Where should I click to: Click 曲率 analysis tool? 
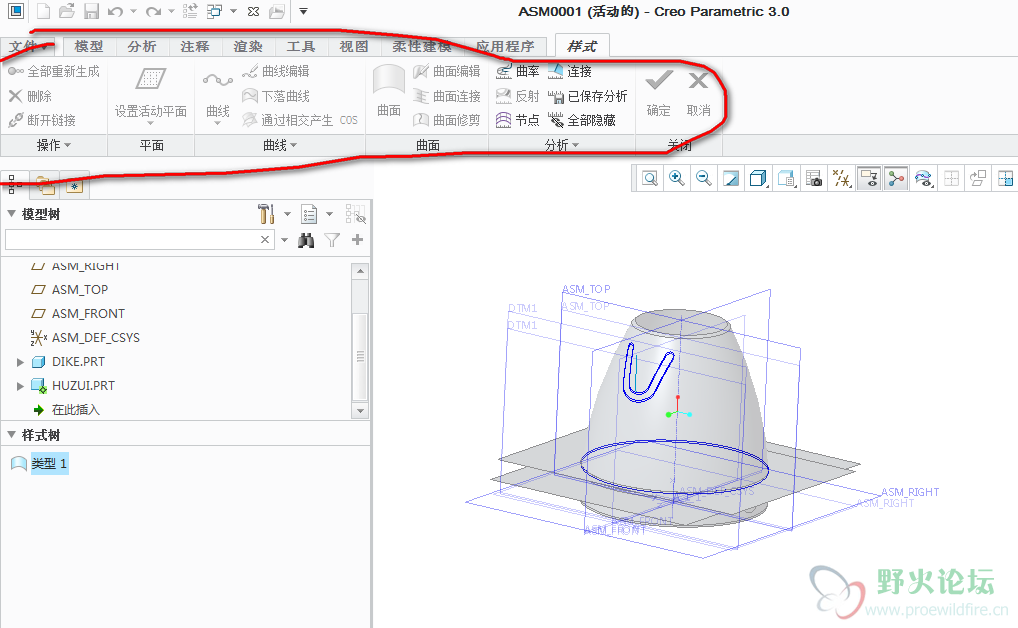click(517, 71)
